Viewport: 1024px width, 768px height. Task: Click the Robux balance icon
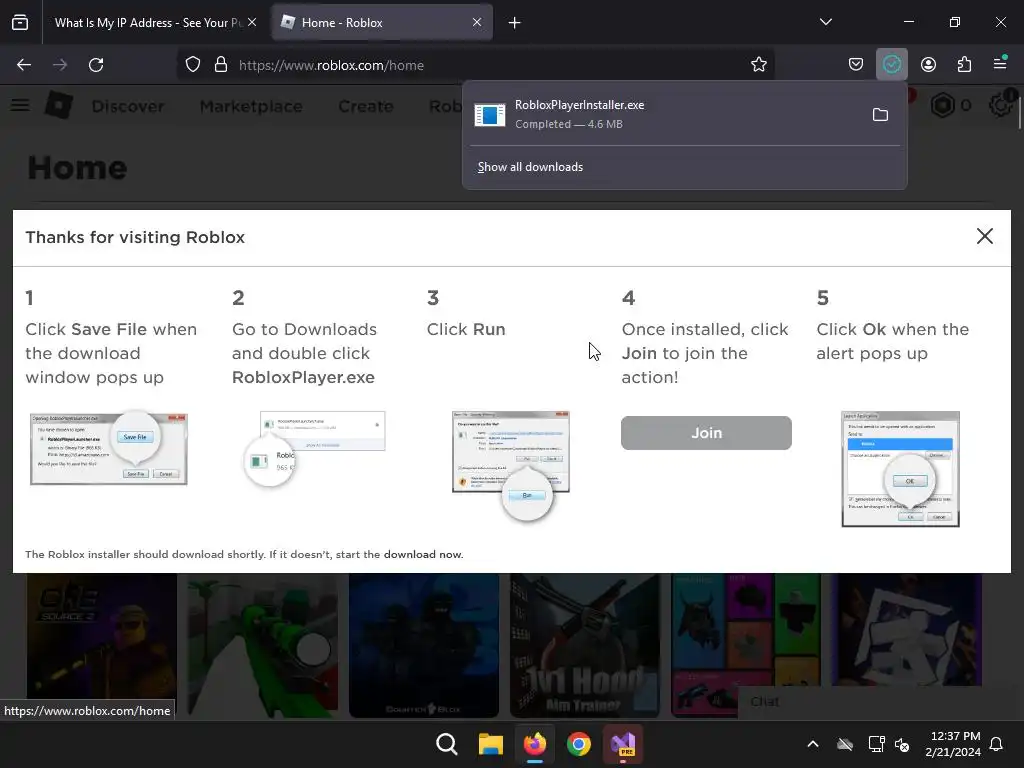point(942,105)
